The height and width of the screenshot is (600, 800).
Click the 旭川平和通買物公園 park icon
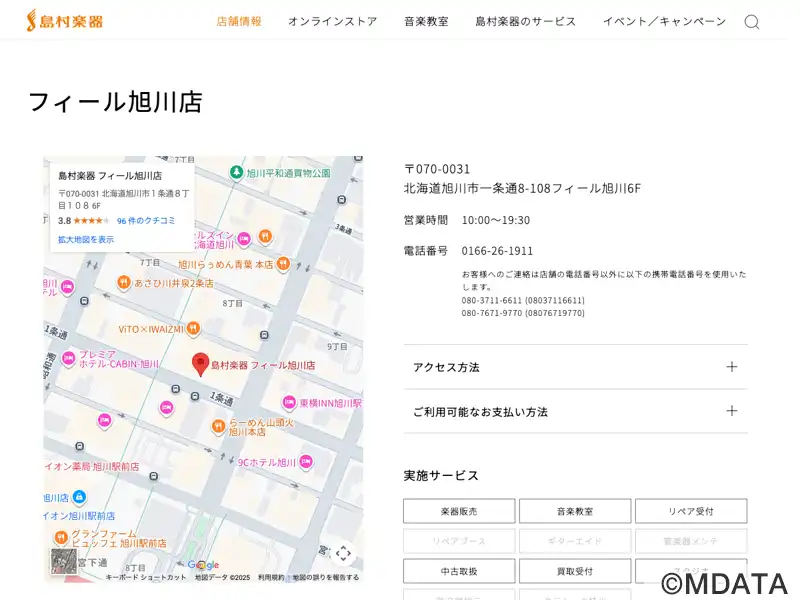click(x=236, y=172)
